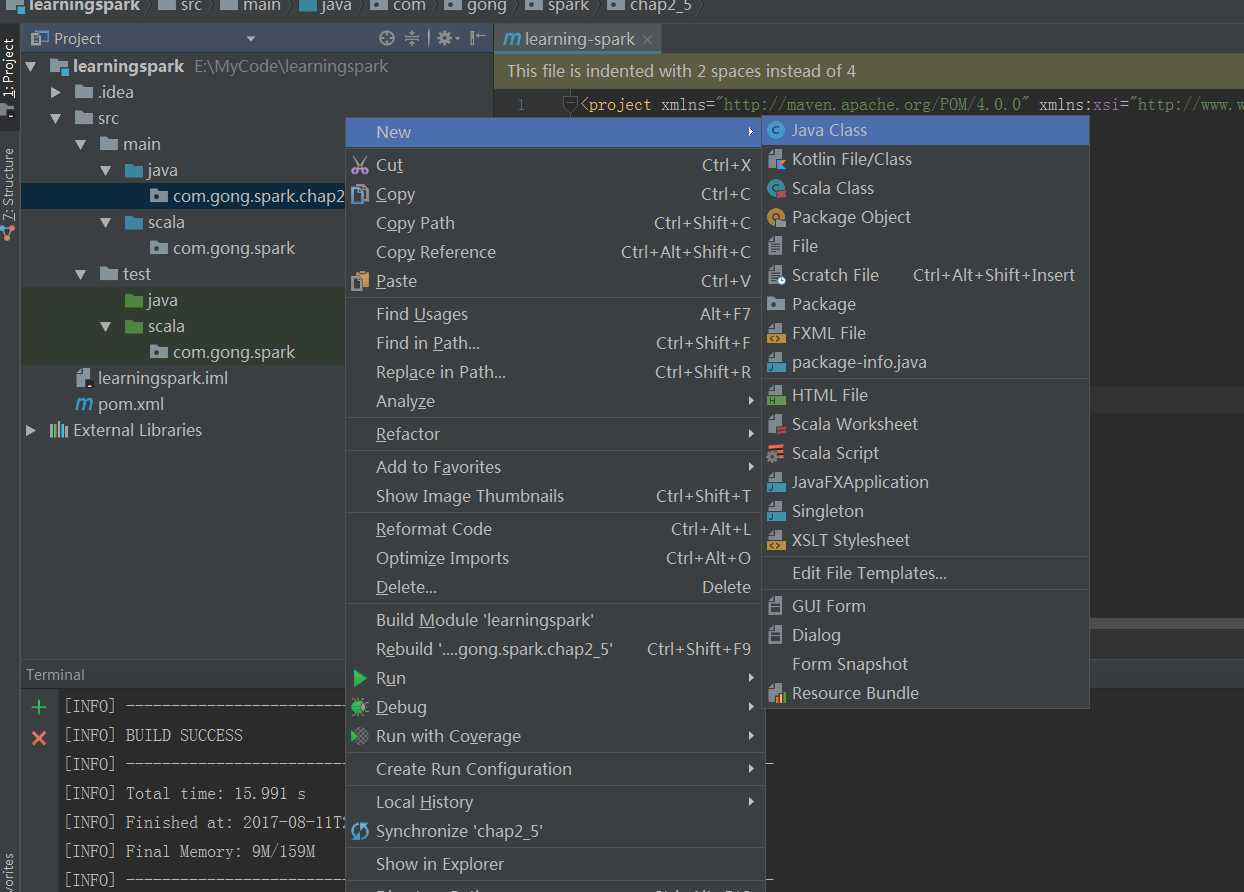Select Edit File Templates...
The height and width of the screenshot is (892, 1244).
[x=925, y=573]
